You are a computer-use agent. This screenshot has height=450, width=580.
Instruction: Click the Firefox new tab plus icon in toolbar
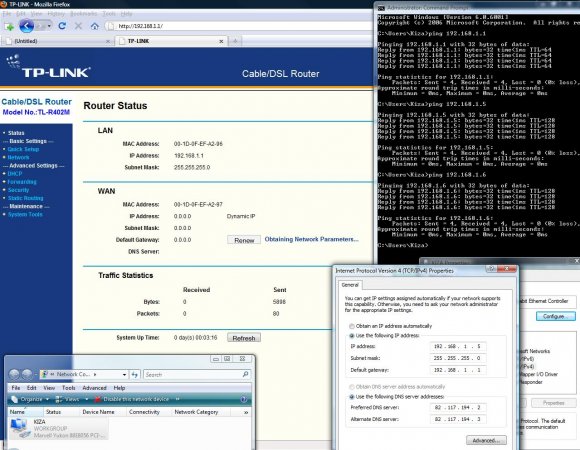tap(9, 26)
